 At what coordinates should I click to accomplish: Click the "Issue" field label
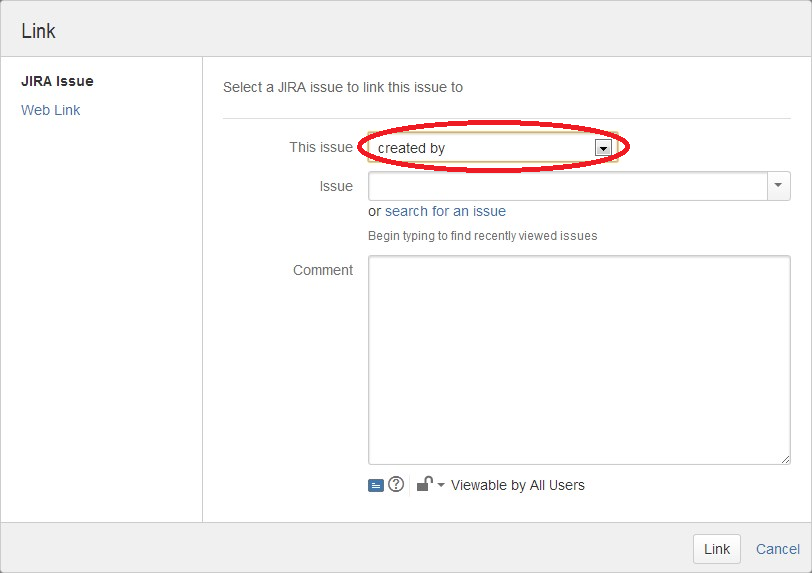pyautogui.click(x=336, y=186)
